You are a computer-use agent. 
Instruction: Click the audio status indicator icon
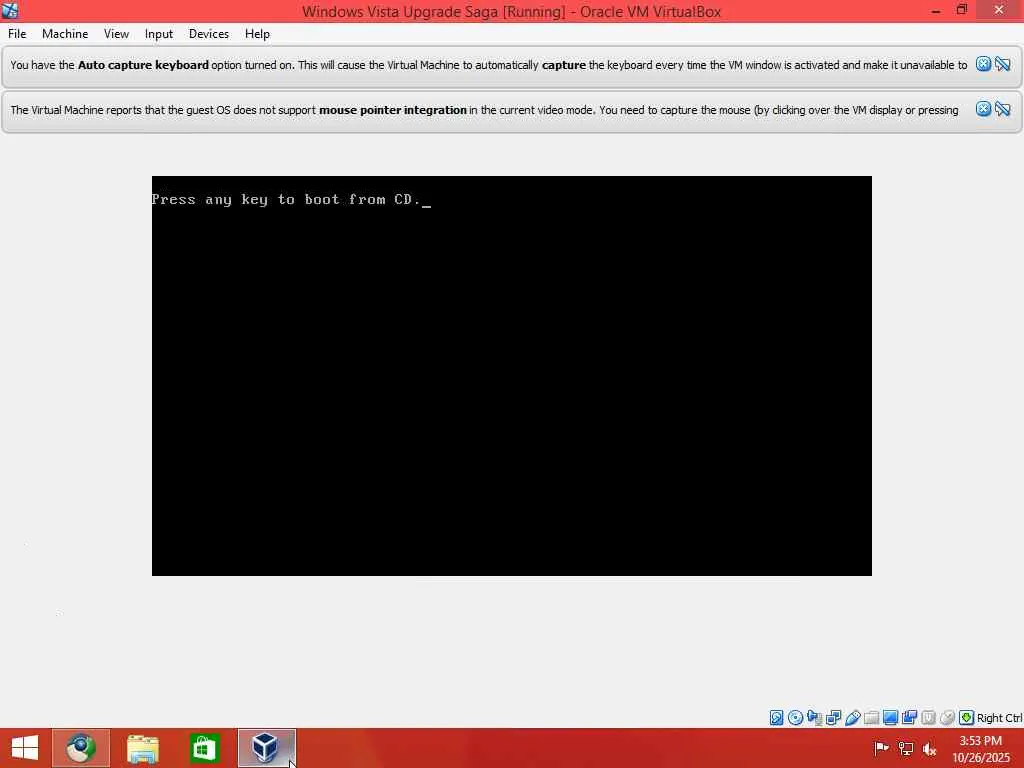[x=814, y=718]
